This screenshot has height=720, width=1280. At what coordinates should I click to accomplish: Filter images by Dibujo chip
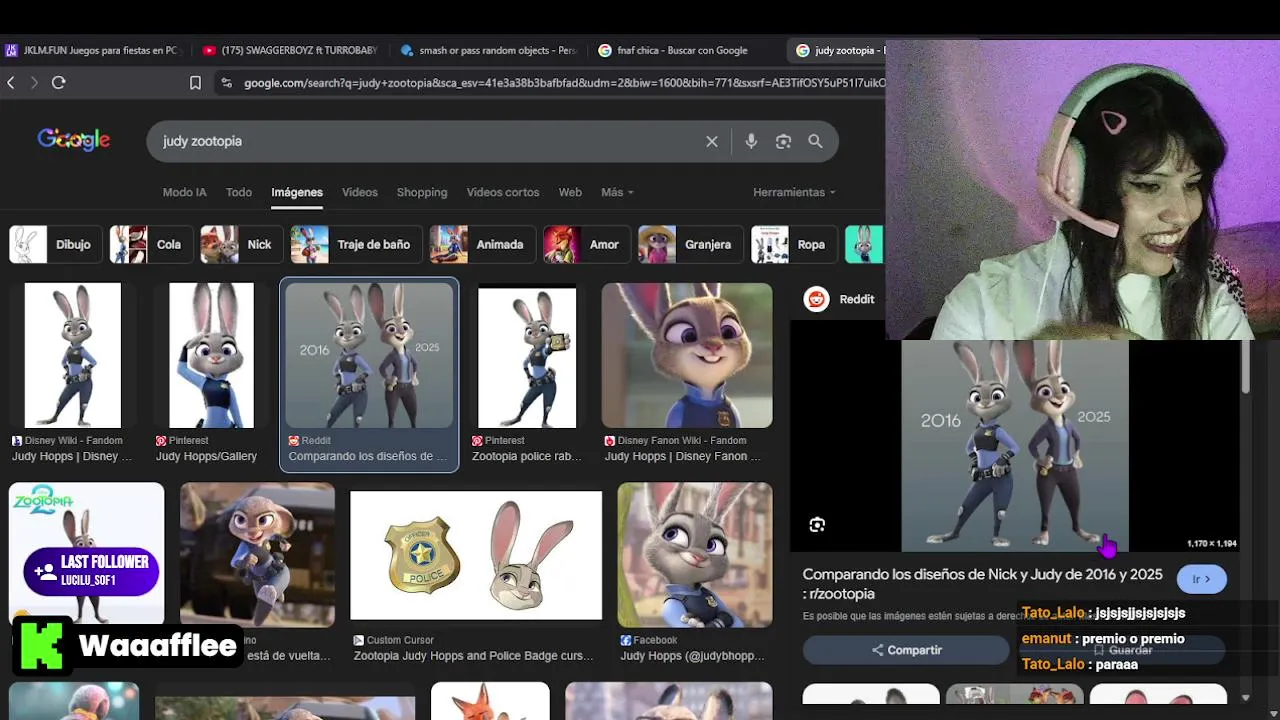tap(54, 244)
